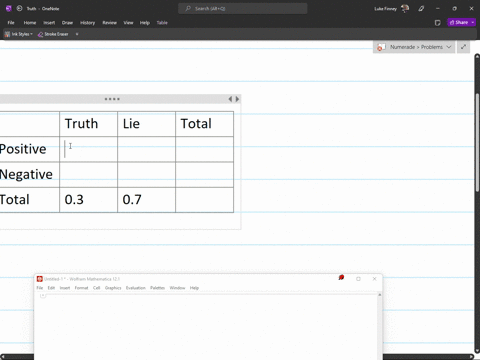Click the empty Total/Total table cell
This screenshot has height=360, width=480.
click(x=204, y=200)
